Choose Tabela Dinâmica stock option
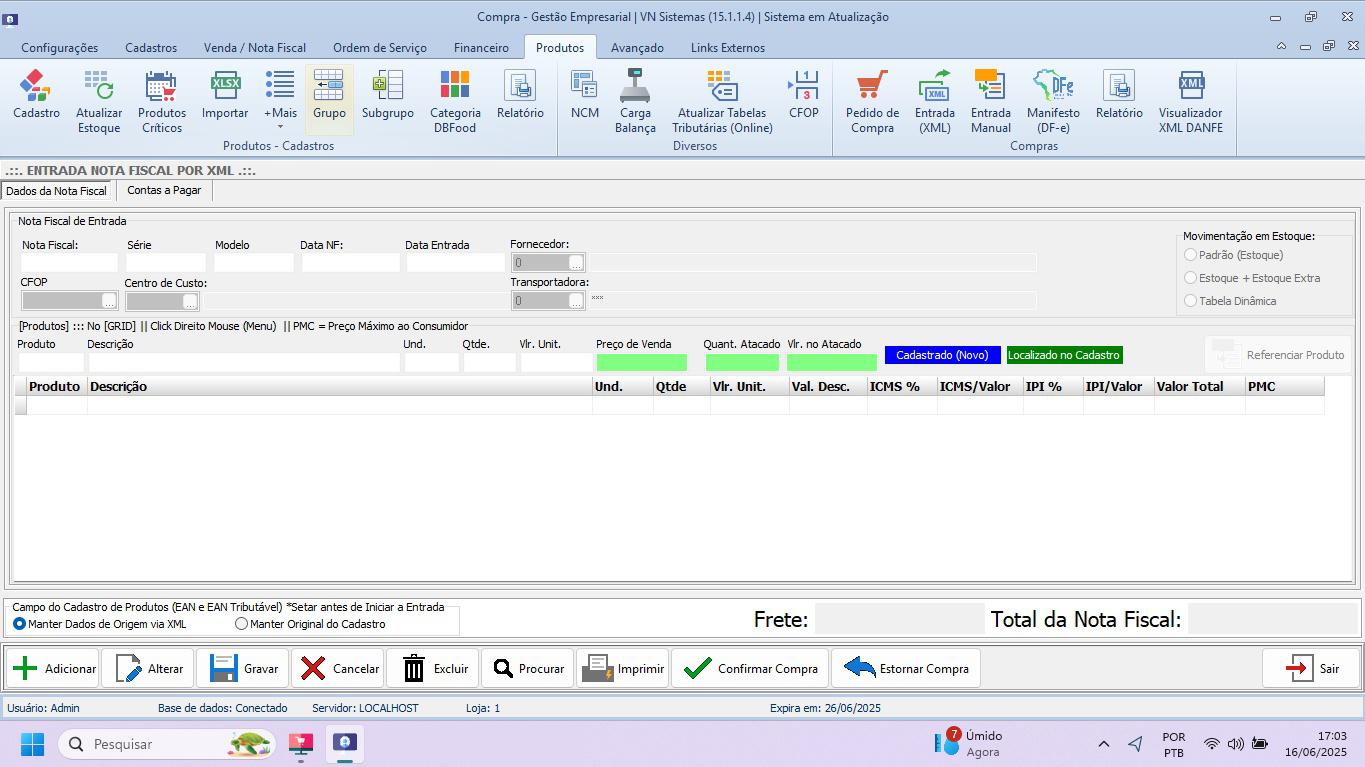The width and height of the screenshot is (1365, 767). pos(1190,301)
